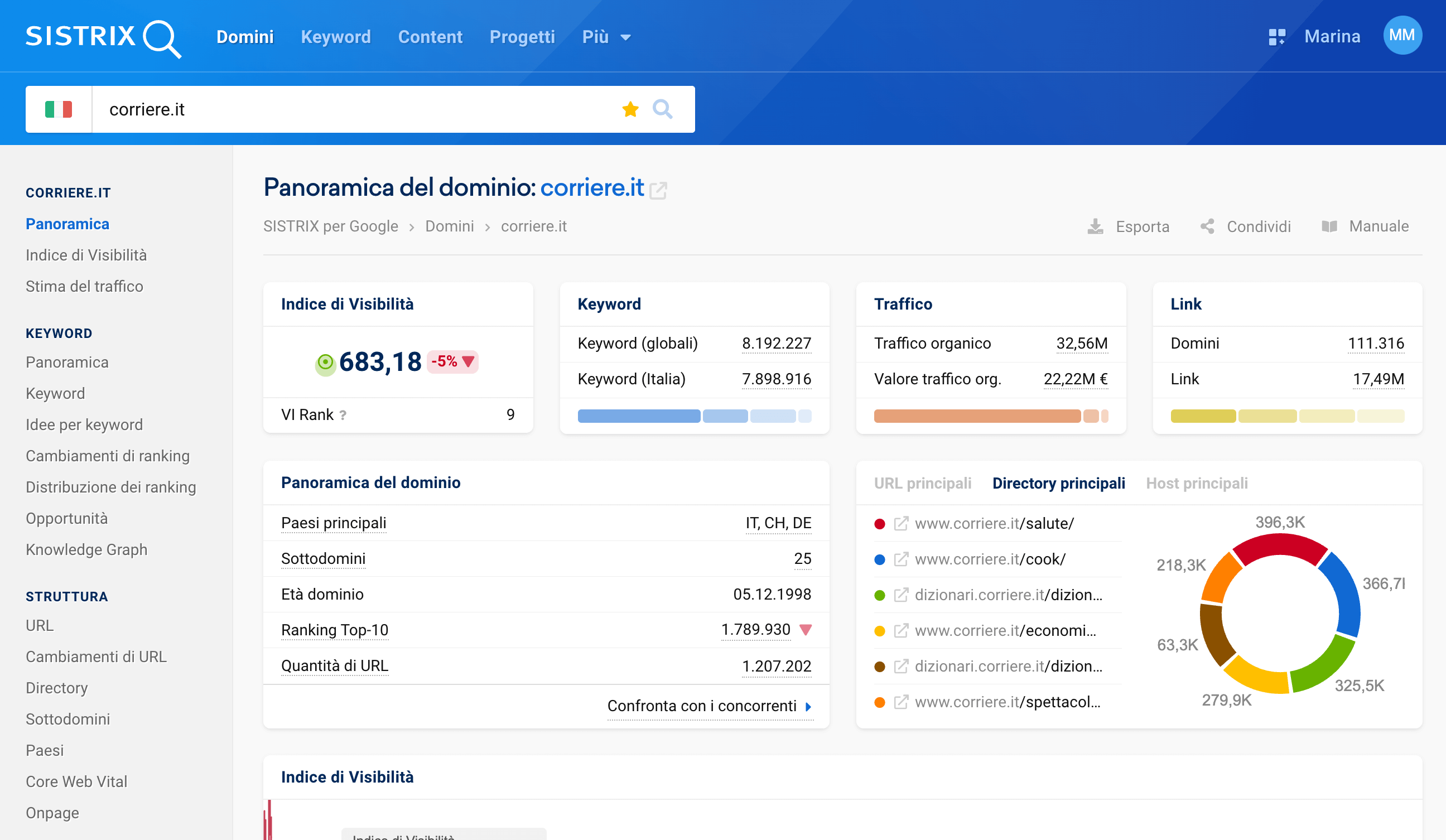Open corriere.it via external link icon in title
Screen dimensions: 1446x840
pos(658,190)
